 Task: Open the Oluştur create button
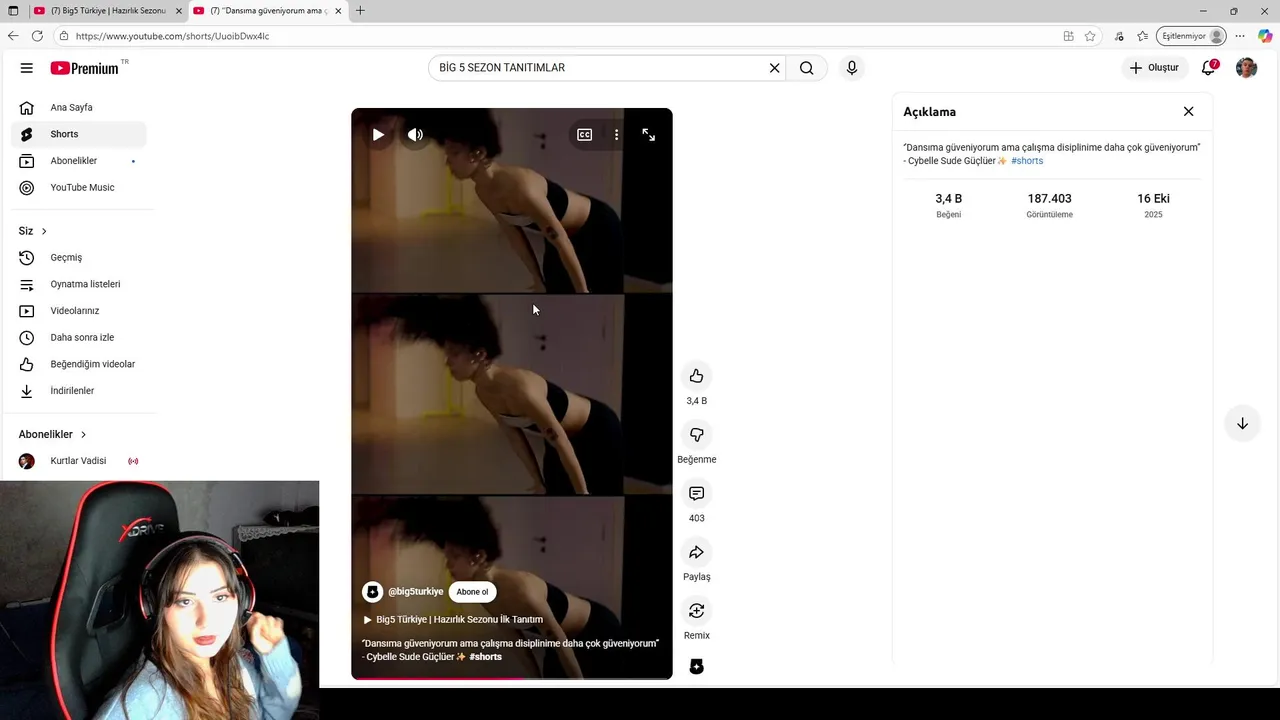[x=1155, y=68]
